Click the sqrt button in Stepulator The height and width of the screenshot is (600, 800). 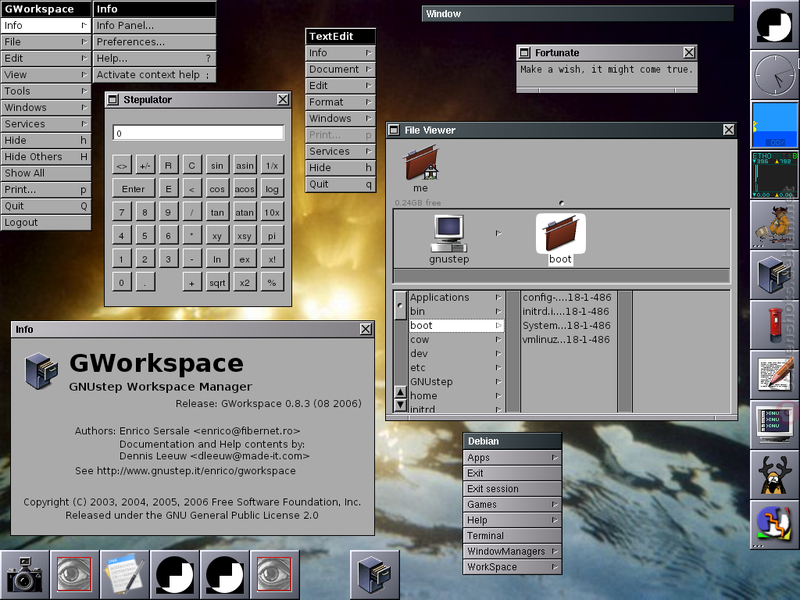coord(217,282)
